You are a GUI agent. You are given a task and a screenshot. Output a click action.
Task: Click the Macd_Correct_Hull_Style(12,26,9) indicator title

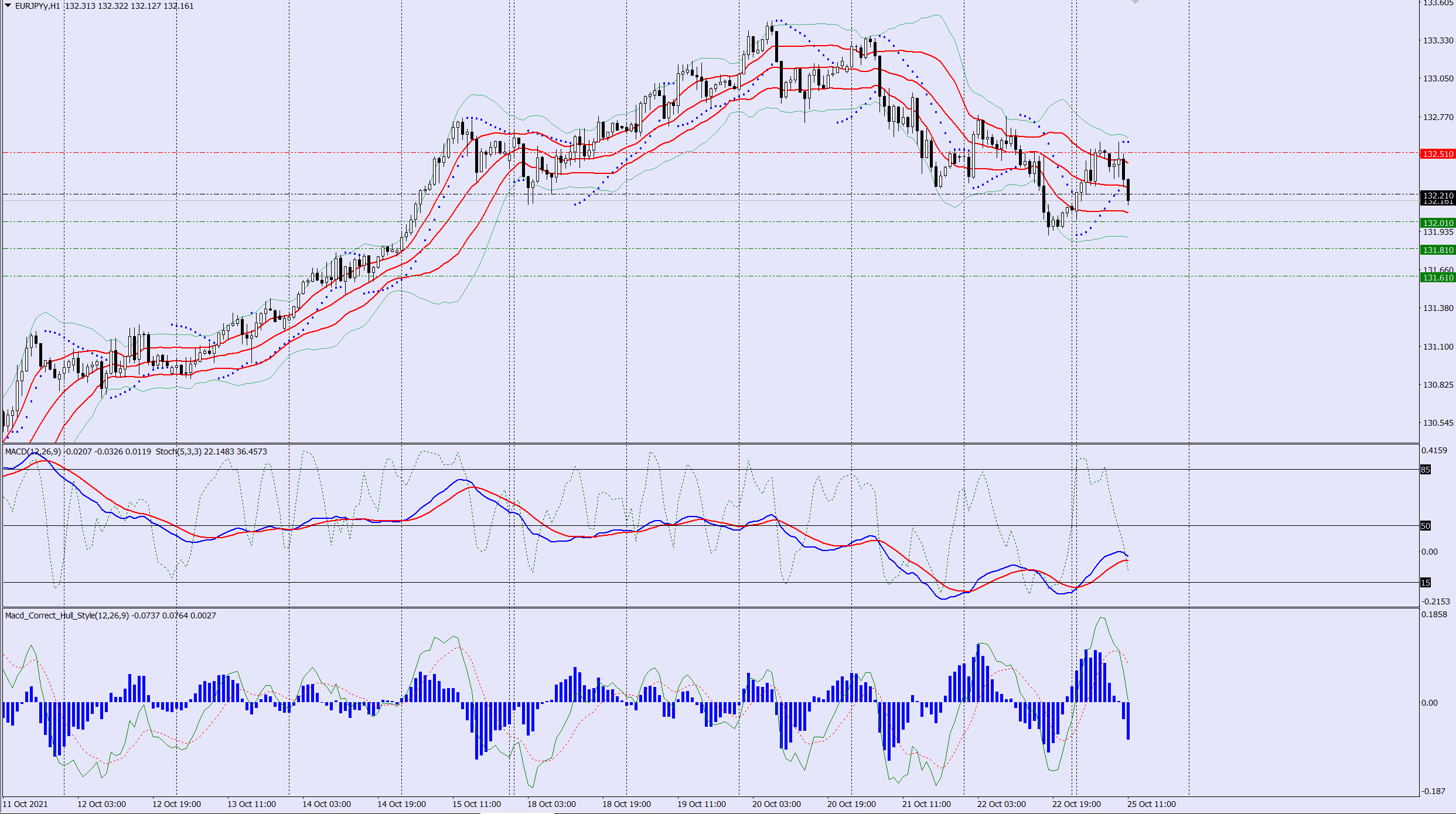coord(67,615)
